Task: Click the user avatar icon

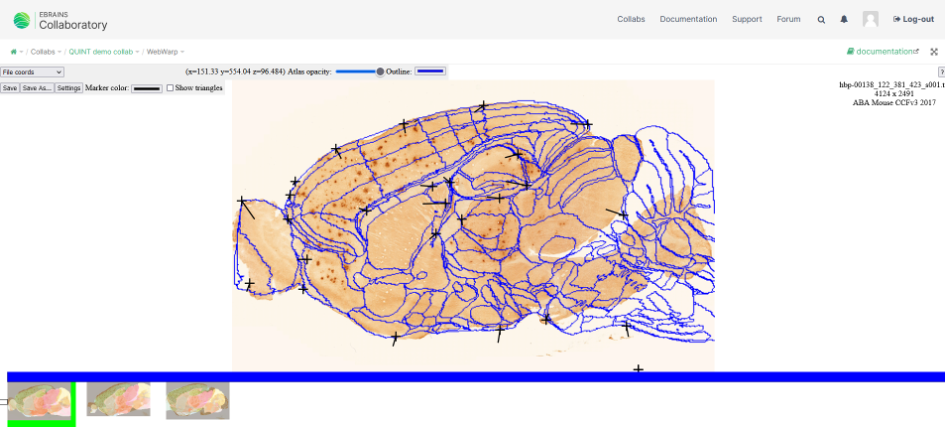Action: [870, 19]
